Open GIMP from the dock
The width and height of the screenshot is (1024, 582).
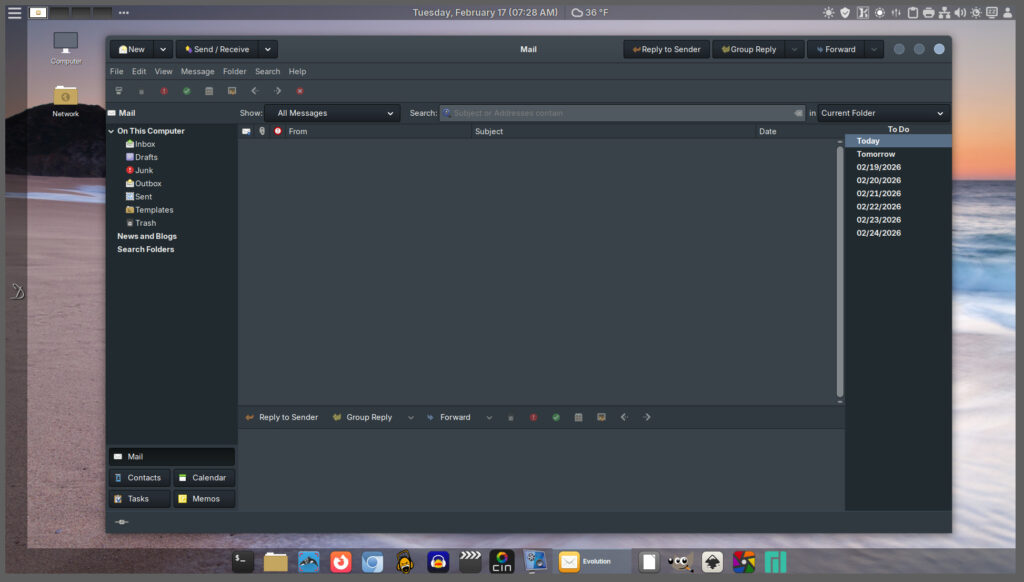tap(680, 562)
